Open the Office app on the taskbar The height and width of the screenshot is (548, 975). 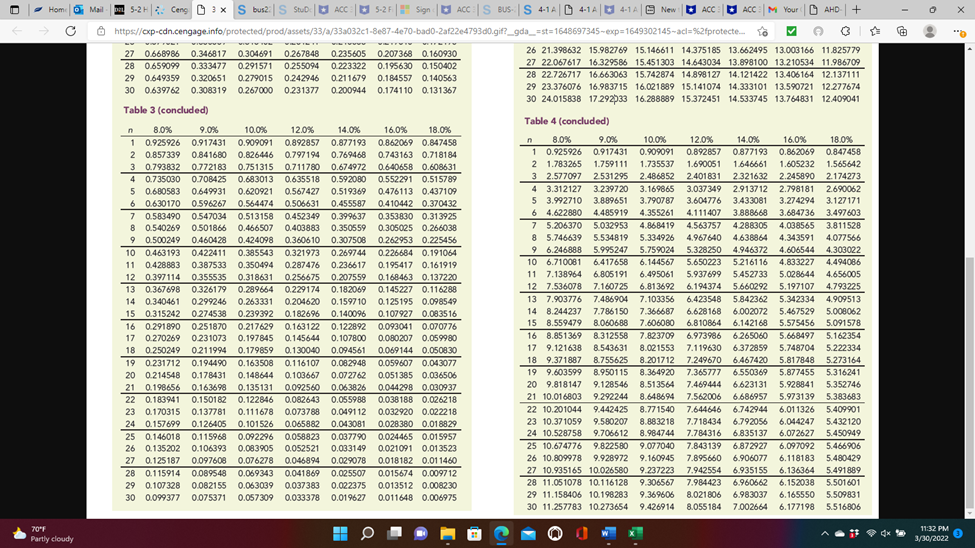581,534
